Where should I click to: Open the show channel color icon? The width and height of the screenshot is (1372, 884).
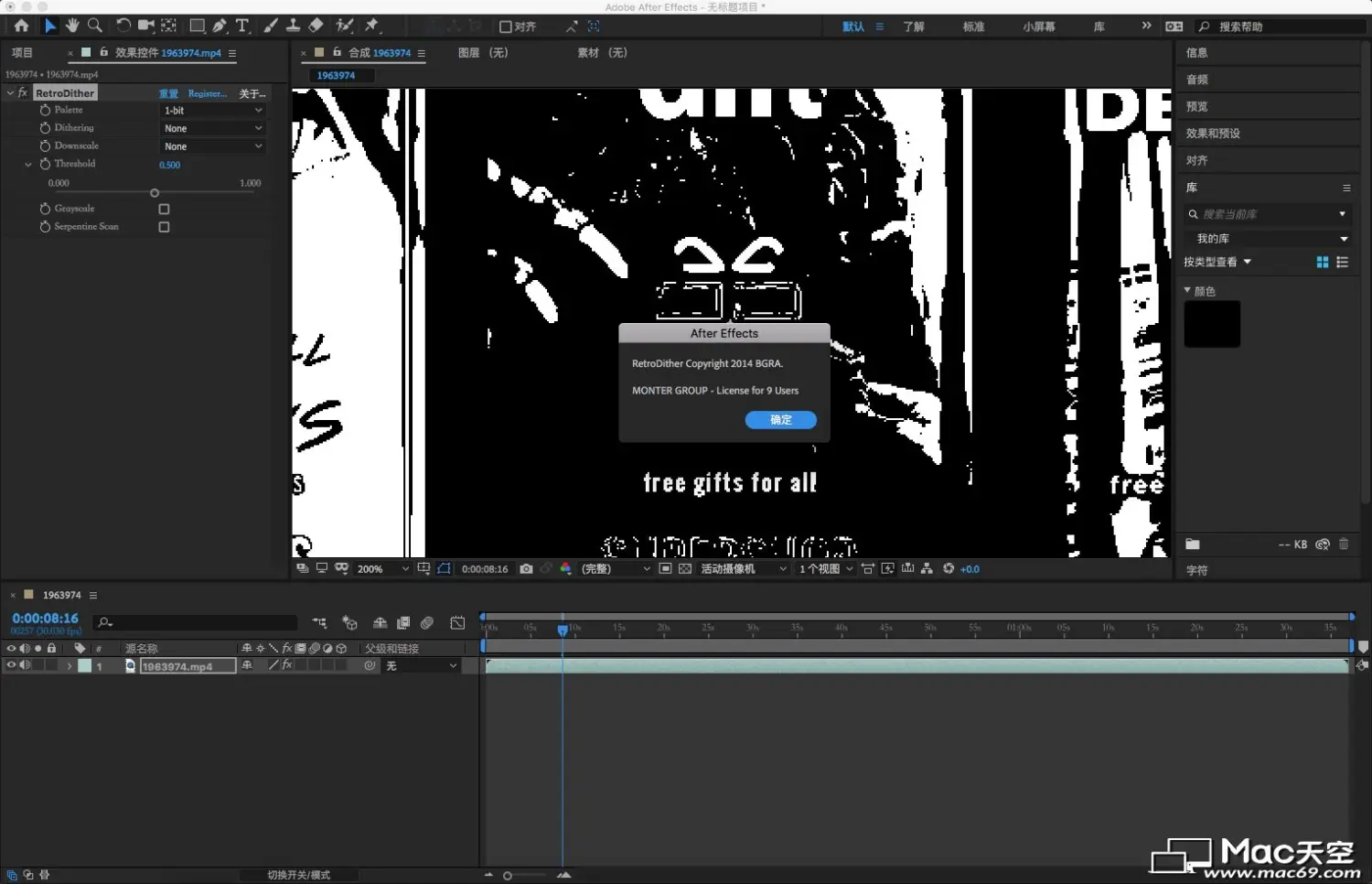(x=565, y=569)
